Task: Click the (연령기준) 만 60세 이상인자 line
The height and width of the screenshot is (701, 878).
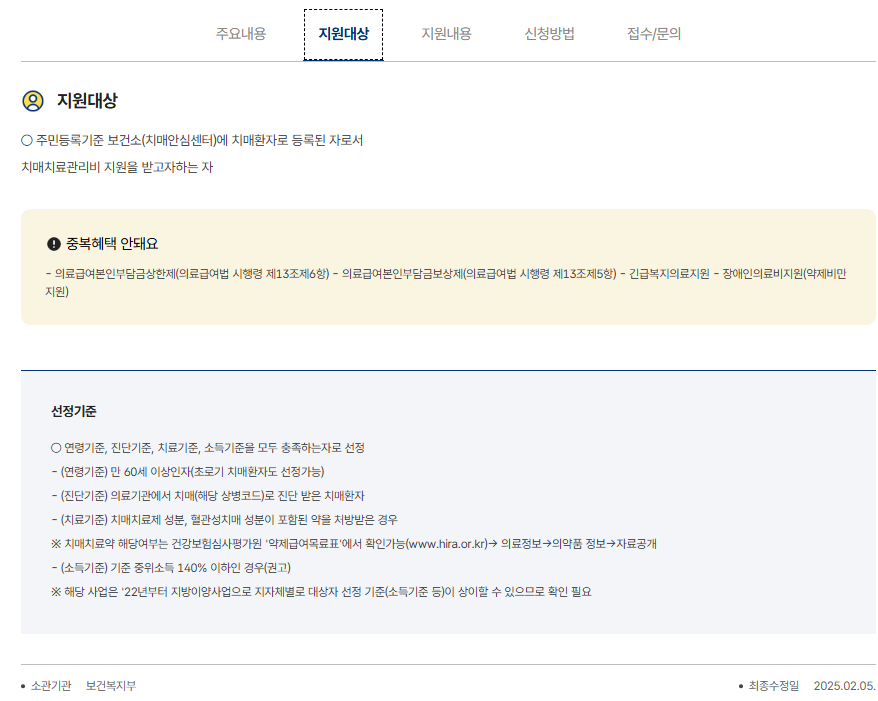Action: coord(188,472)
